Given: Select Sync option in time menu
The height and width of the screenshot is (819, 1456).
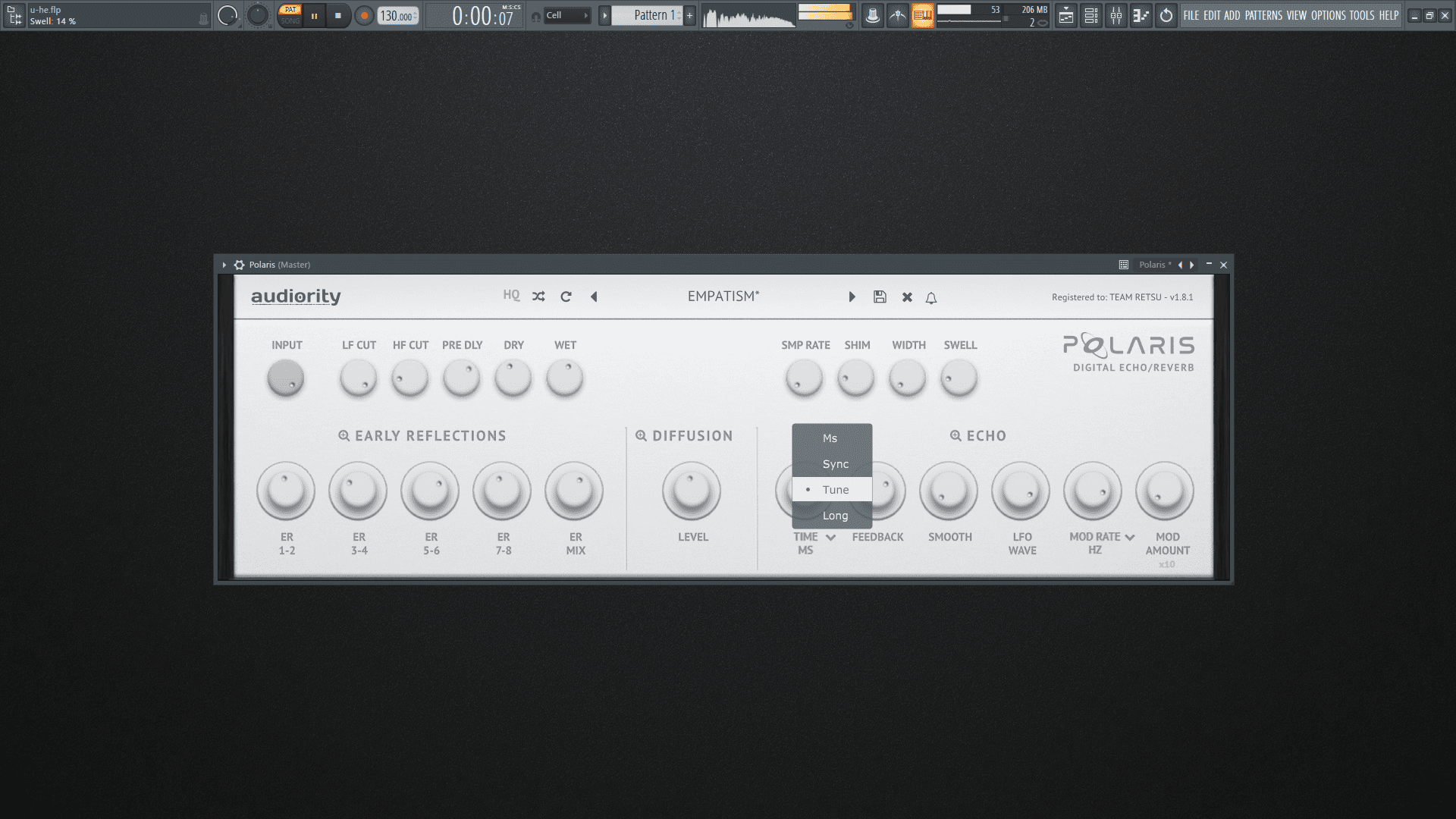Looking at the screenshot, I should 832,464.
